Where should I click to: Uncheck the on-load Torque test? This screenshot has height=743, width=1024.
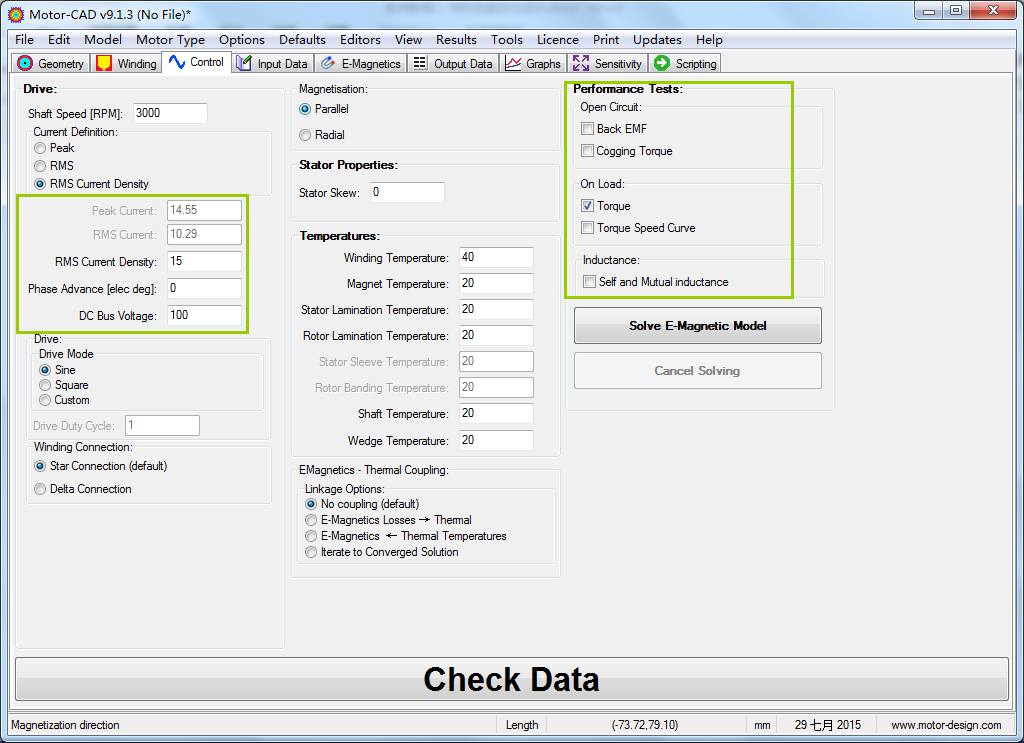point(588,206)
